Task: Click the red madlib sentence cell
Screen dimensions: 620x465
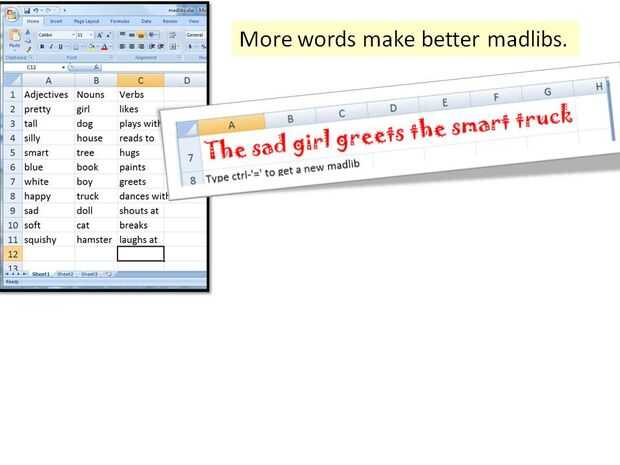Action: point(388,132)
